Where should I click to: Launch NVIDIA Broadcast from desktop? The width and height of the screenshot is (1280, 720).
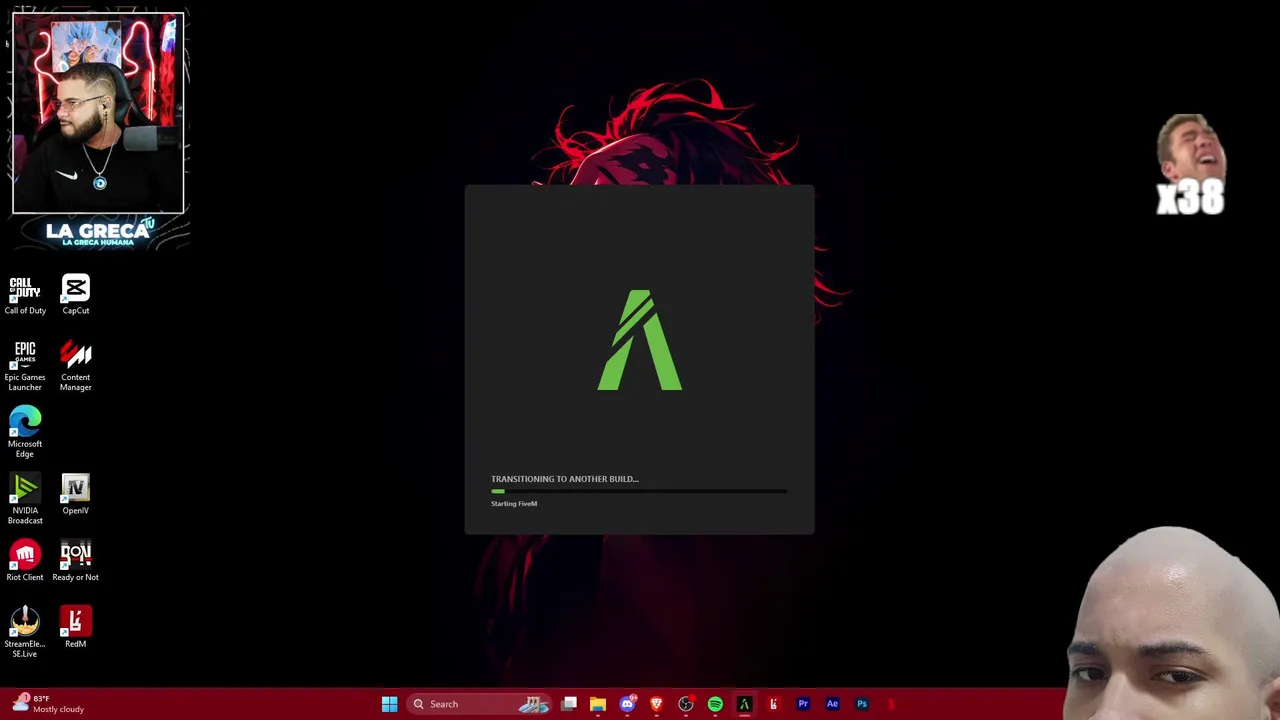(25, 499)
